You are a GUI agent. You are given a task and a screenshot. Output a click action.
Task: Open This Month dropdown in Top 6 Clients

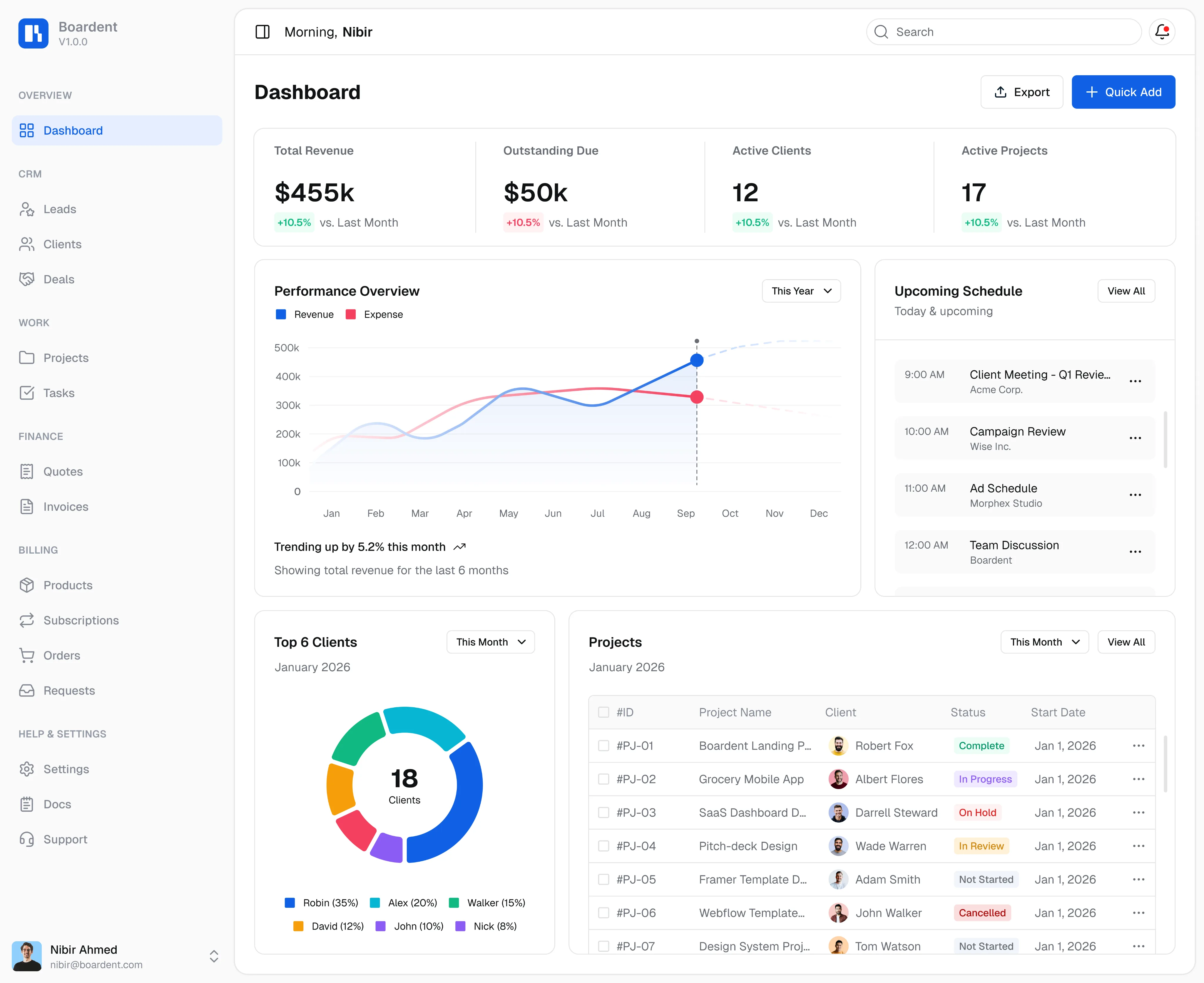490,642
